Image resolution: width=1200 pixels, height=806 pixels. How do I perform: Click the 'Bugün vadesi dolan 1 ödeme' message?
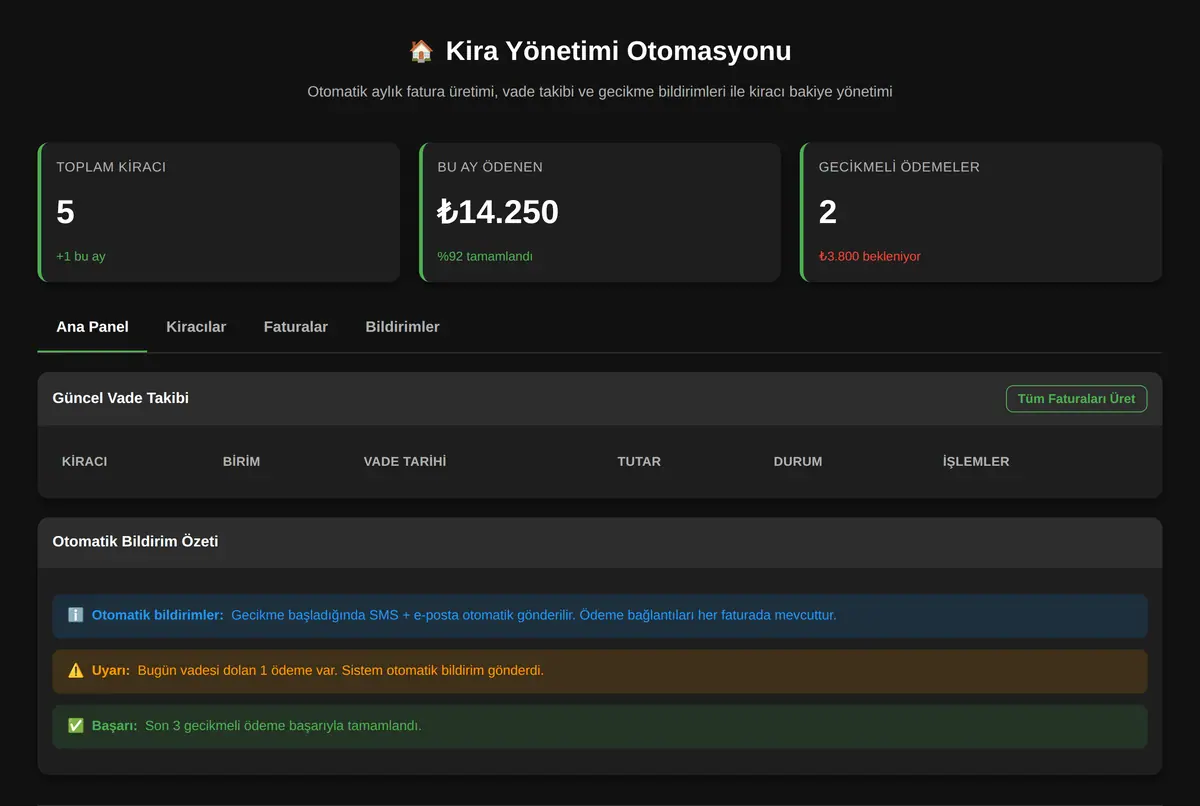coord(341,670)
